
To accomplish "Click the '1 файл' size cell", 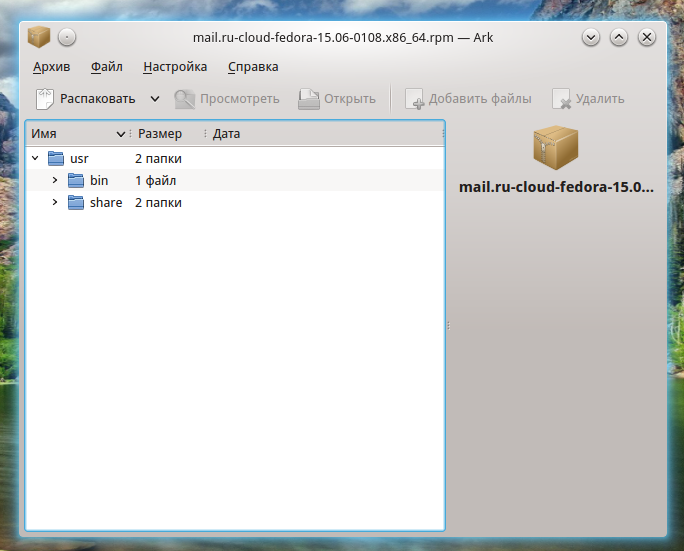I will [x=156, y=181].
